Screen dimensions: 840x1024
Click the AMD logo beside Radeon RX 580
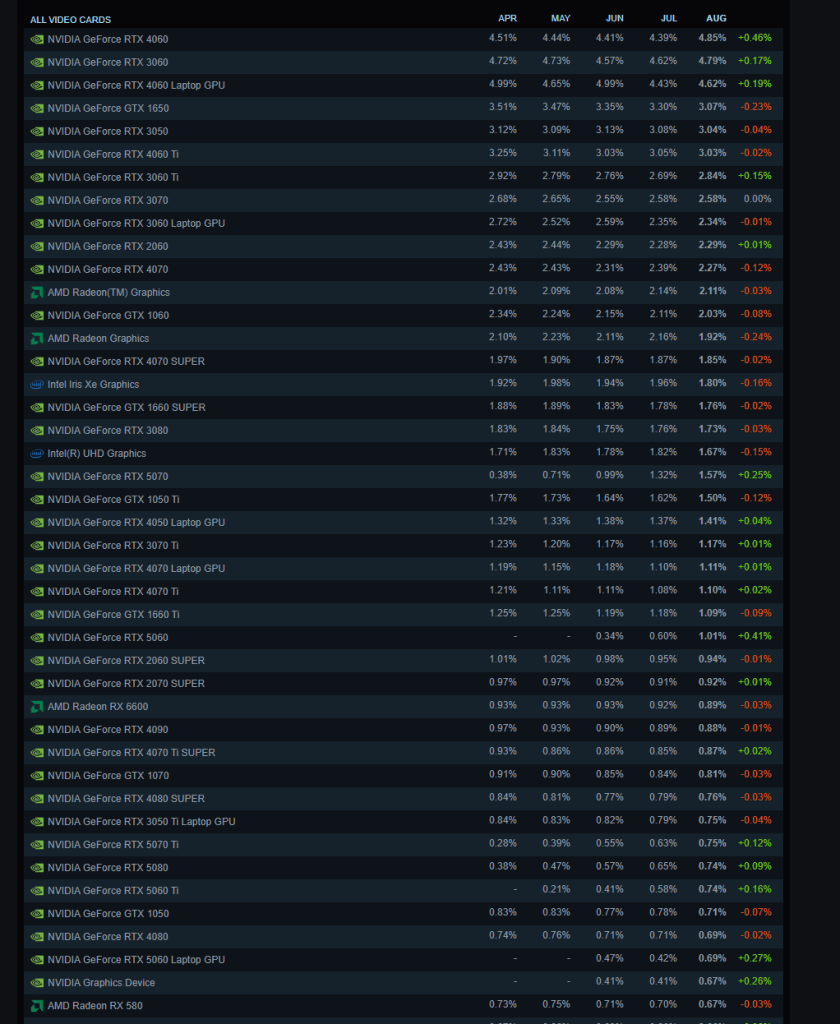pos(37,1005)
